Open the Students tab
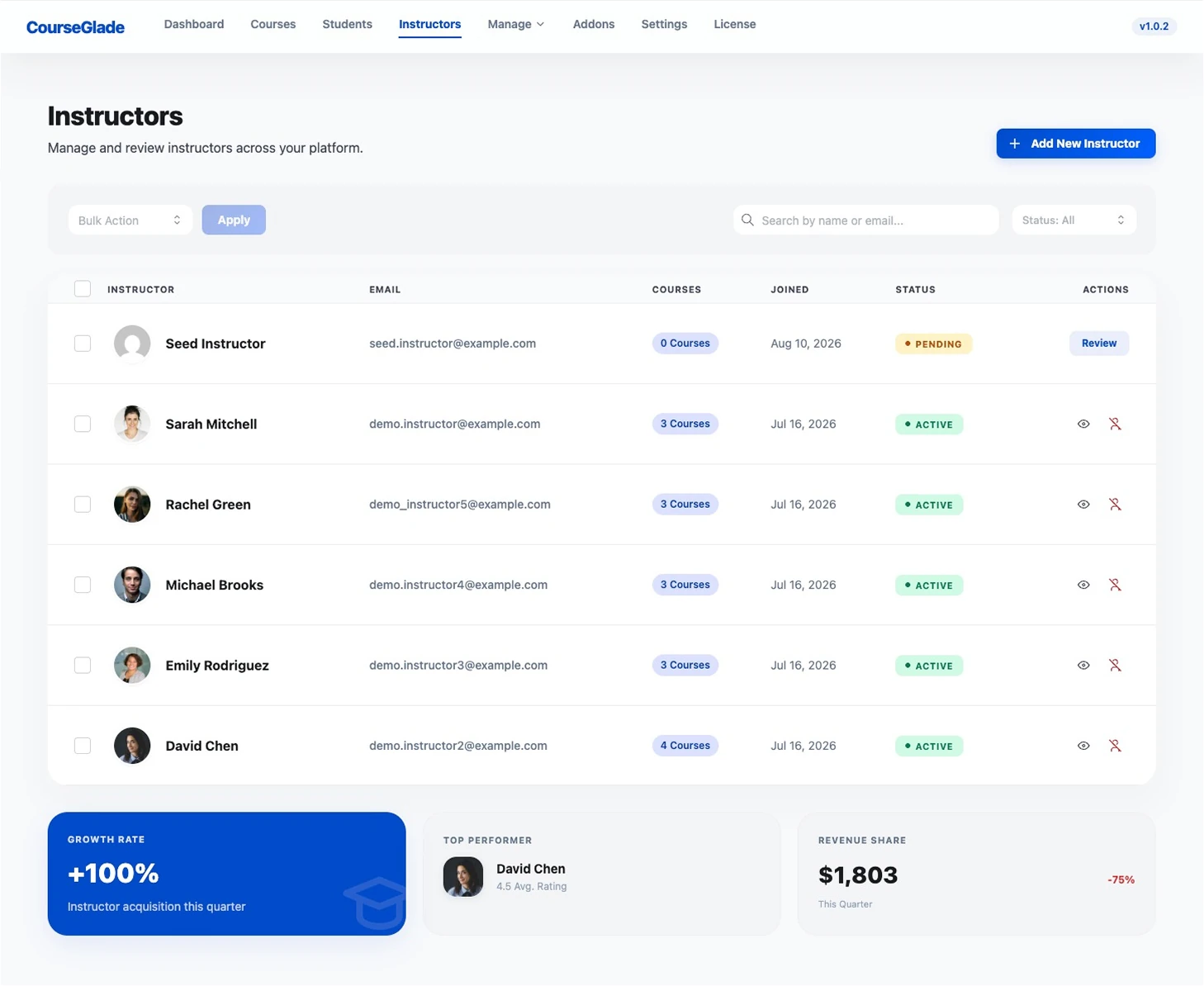 coord(347,25)
